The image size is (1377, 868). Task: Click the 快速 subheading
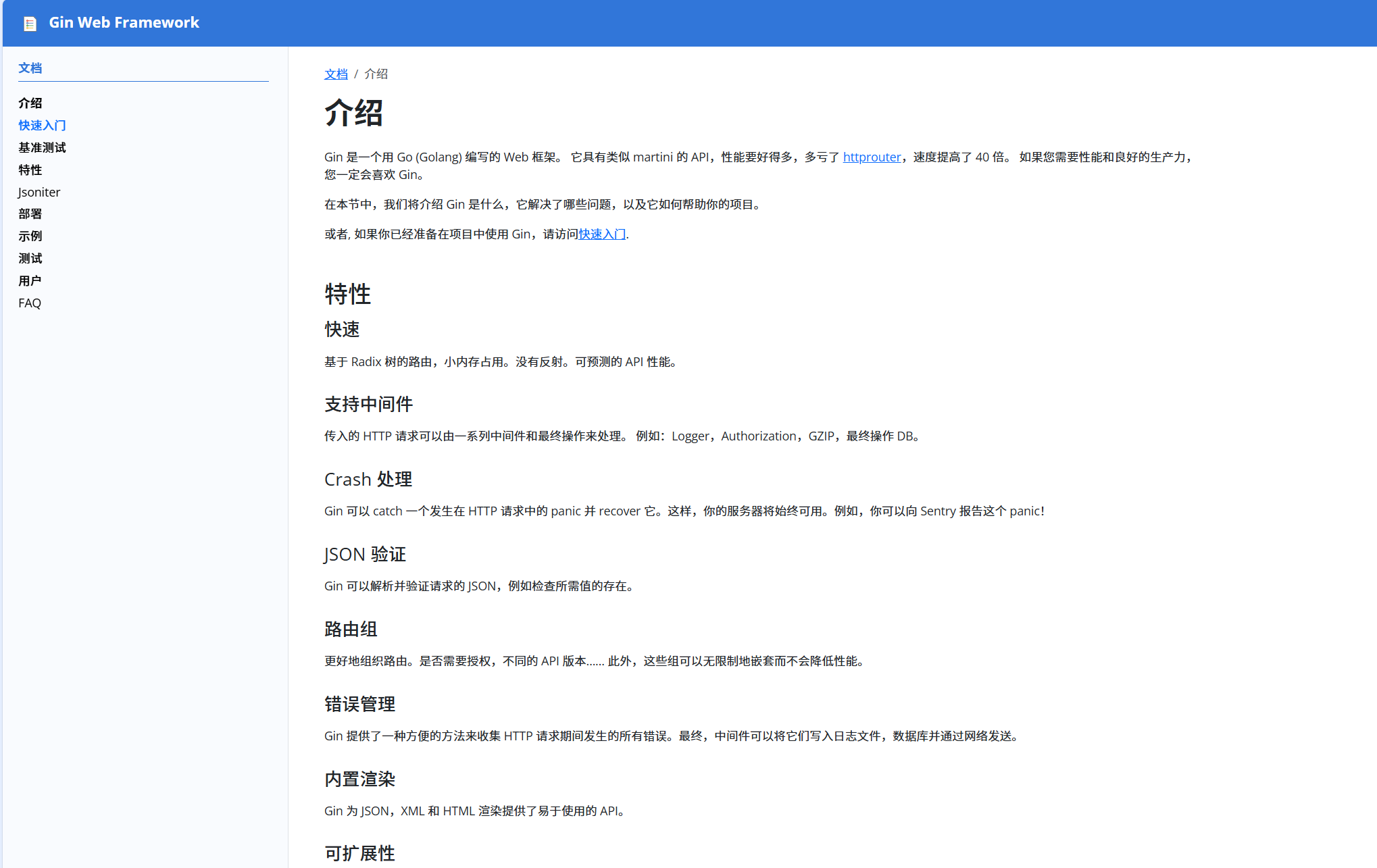[x=342, y=330]
